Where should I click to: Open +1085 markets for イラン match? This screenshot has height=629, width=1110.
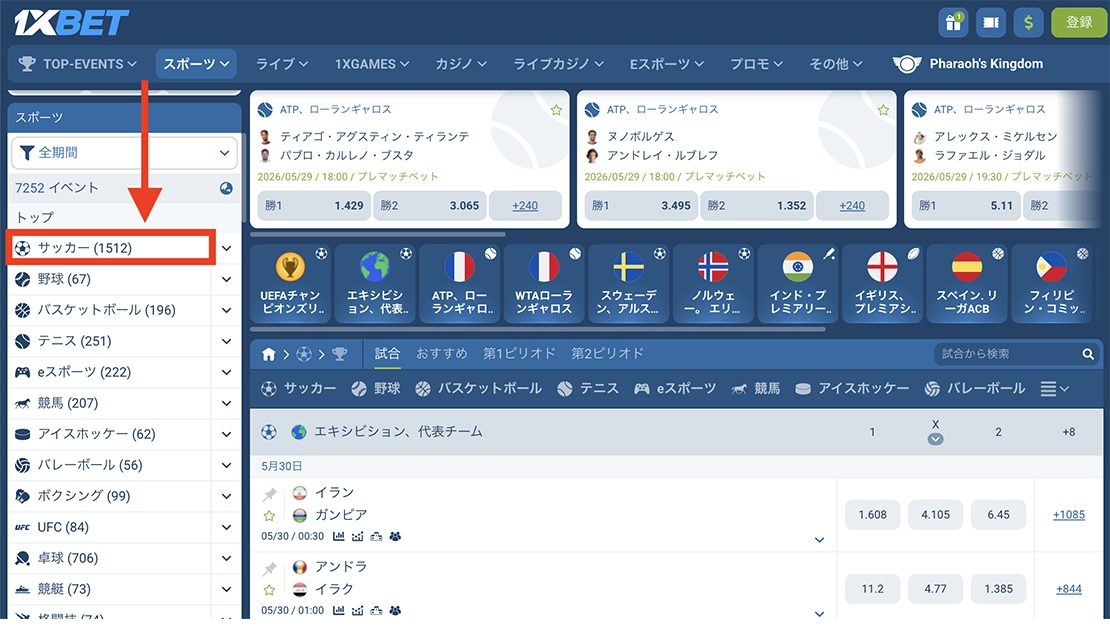pos(1068,515)
